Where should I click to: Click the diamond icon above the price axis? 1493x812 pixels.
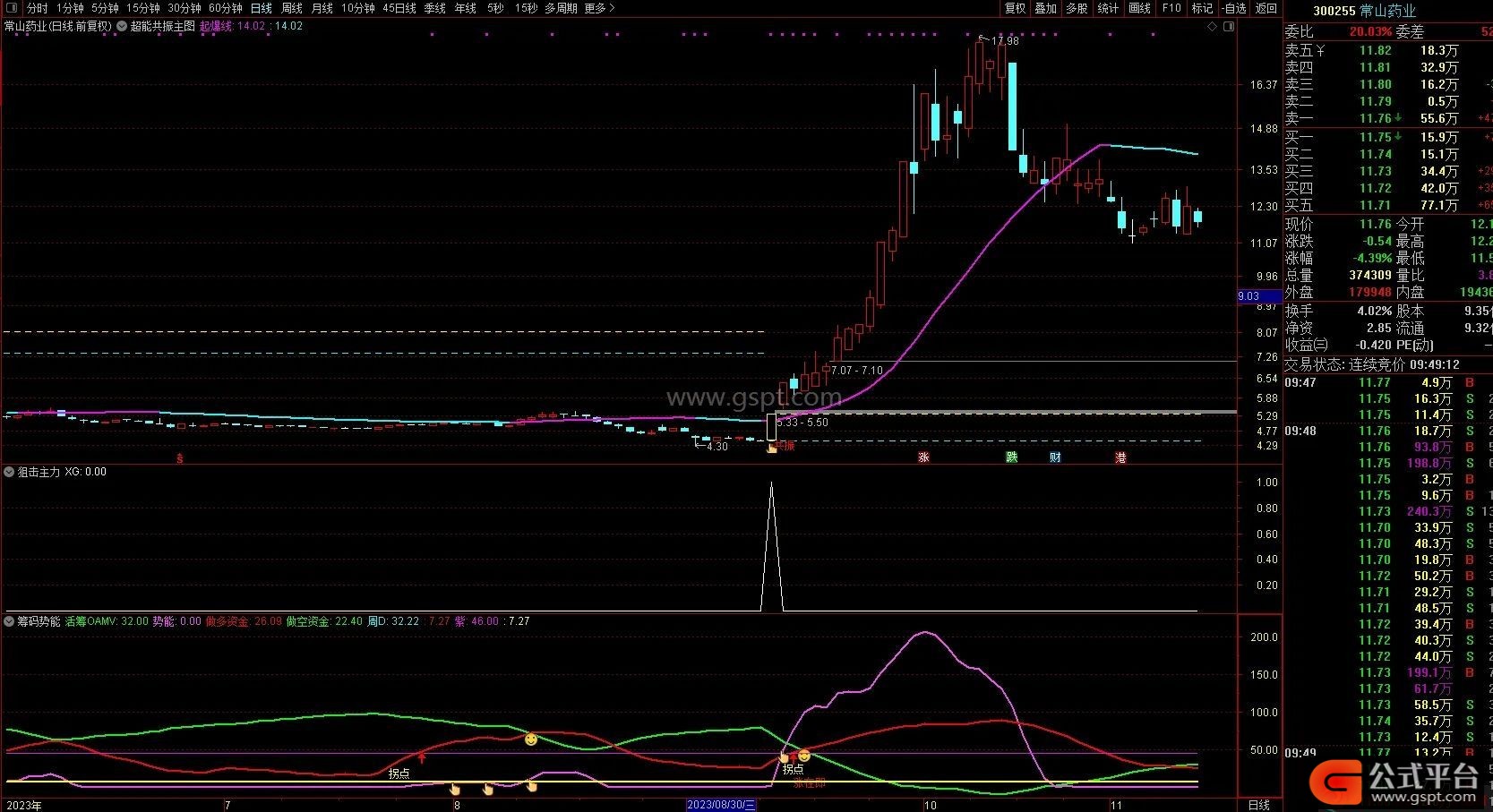(1213, 27)
